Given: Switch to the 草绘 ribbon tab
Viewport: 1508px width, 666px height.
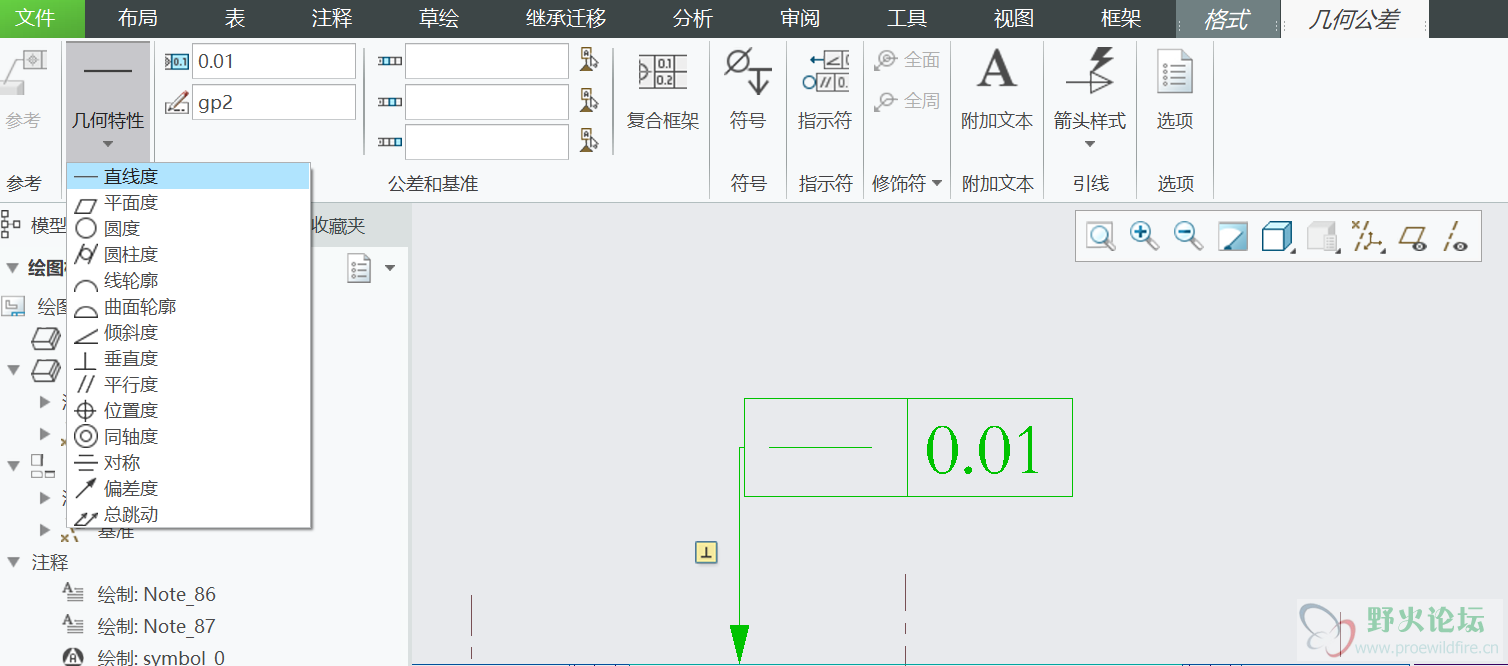Looking at the screenshot, I should point(438,19).
